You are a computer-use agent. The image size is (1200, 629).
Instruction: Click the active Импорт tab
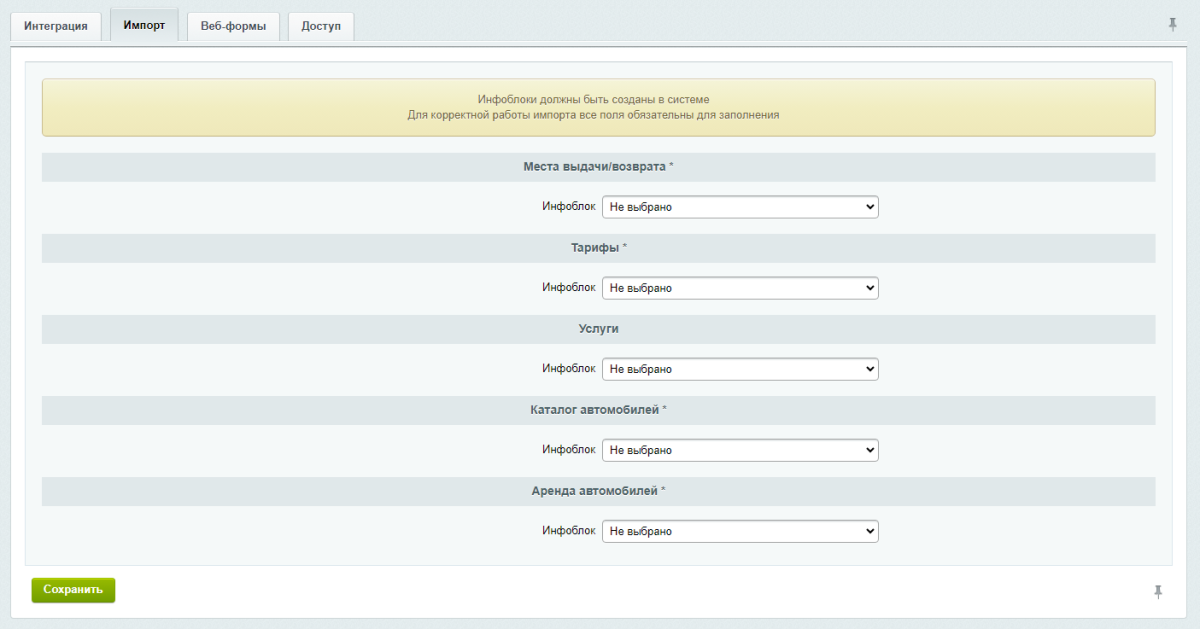[x=143, y=25]
